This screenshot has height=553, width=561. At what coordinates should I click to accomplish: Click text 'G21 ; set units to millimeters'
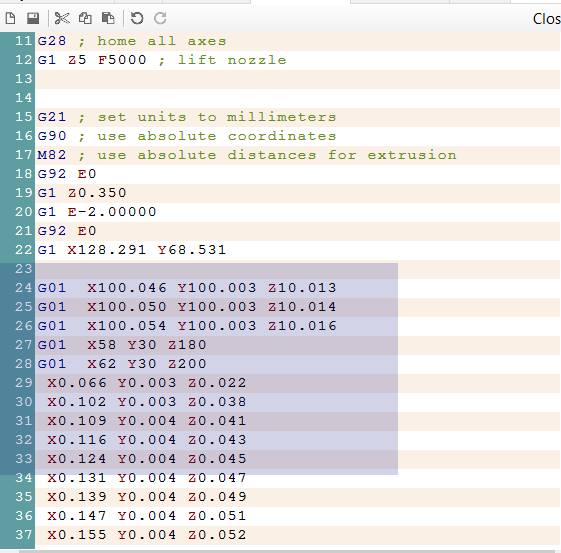pyautogui.click(x=187, y=117)
